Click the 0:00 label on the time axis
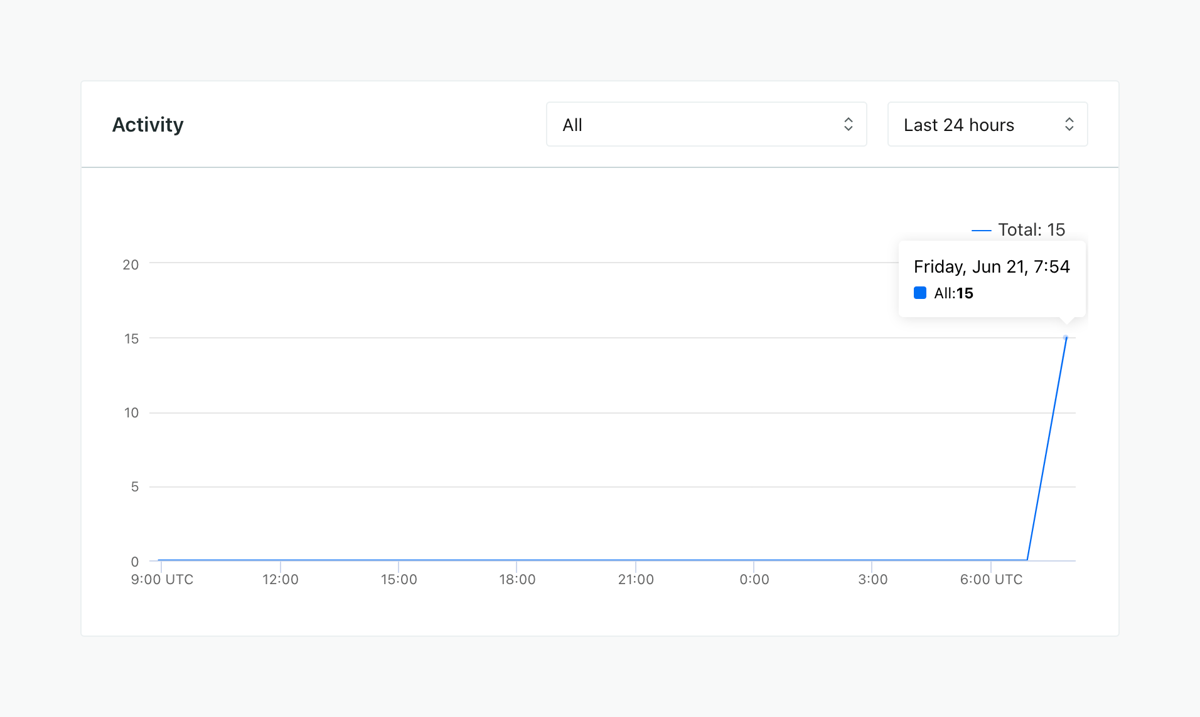1200x717 pixels. pos(754,578)
